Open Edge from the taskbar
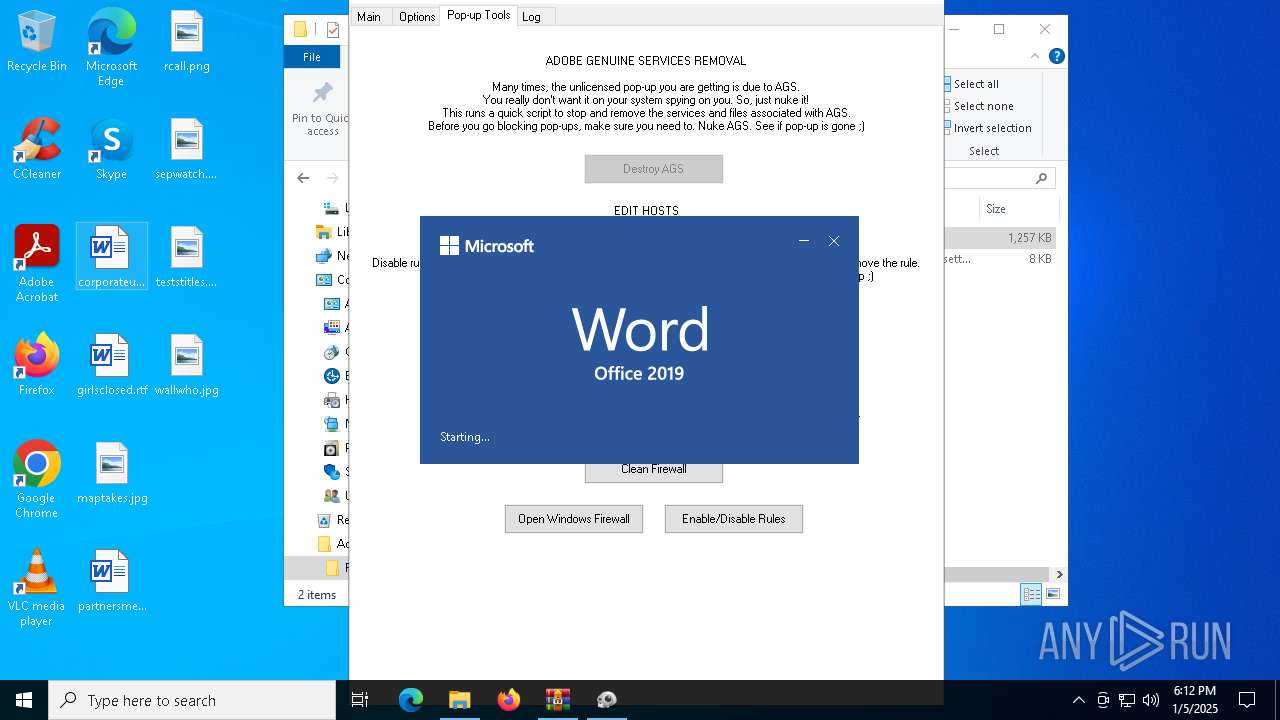1280x720 pixels. (411, 700)
